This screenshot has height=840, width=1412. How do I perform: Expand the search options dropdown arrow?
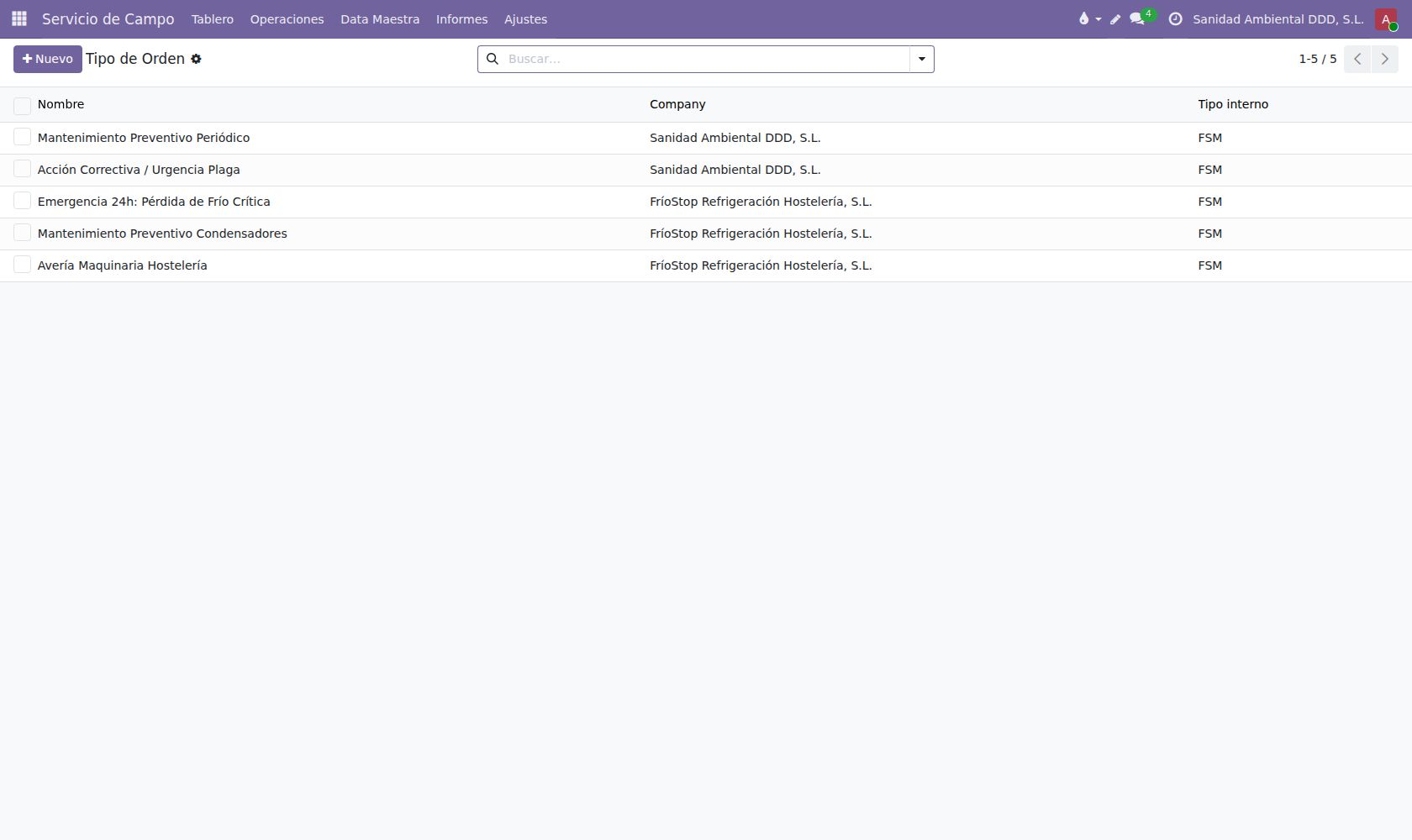click(922, 59)
